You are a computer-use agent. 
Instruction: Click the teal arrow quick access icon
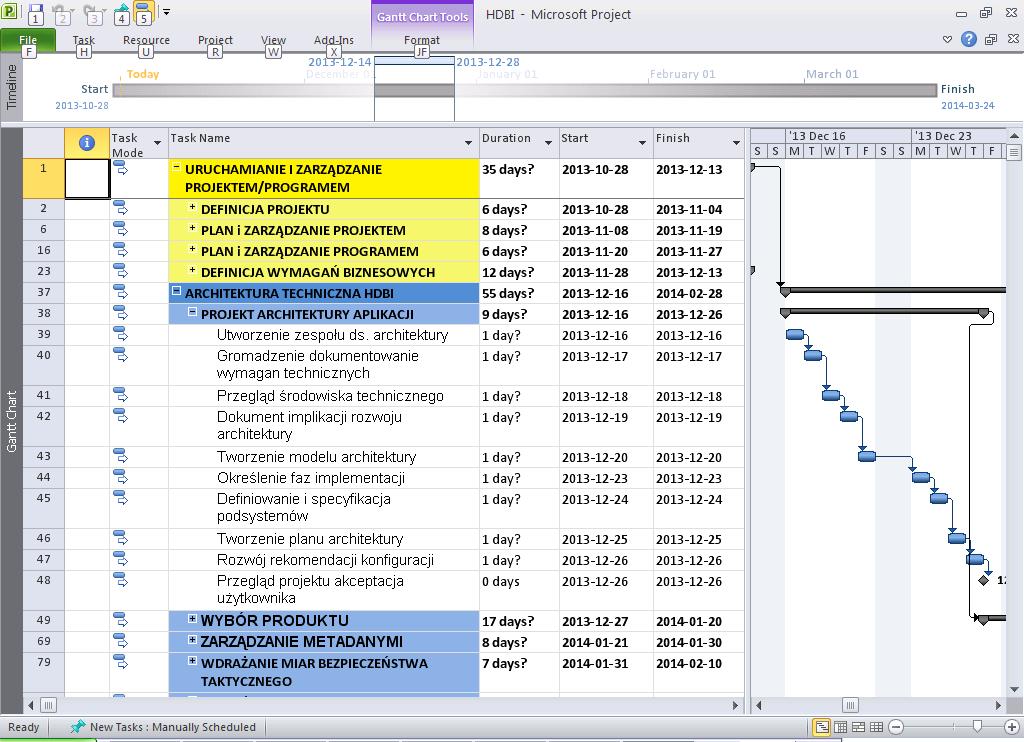[x=121, y=13]
